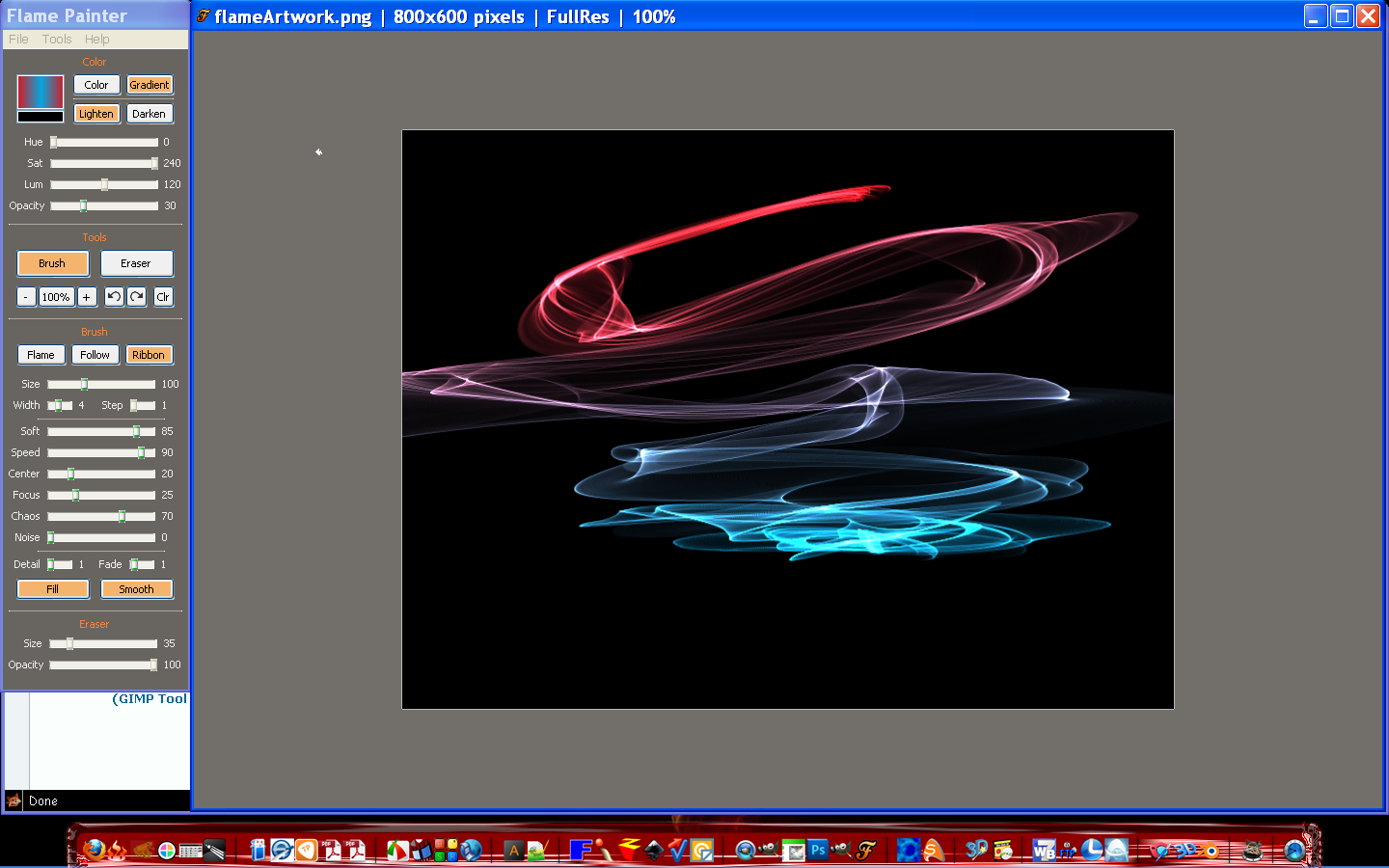Open GIMP from the taskbar
Screen dimensions: 1389x868
(769, 850)
